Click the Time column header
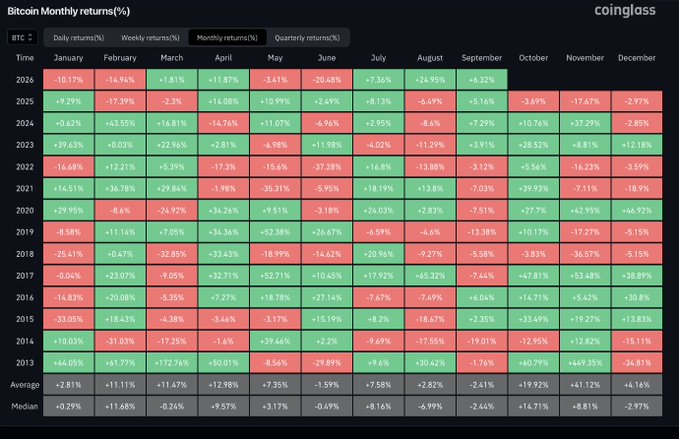Image resolution: width=679 pixels, height=439 pixels. click(x=25, y=58)
